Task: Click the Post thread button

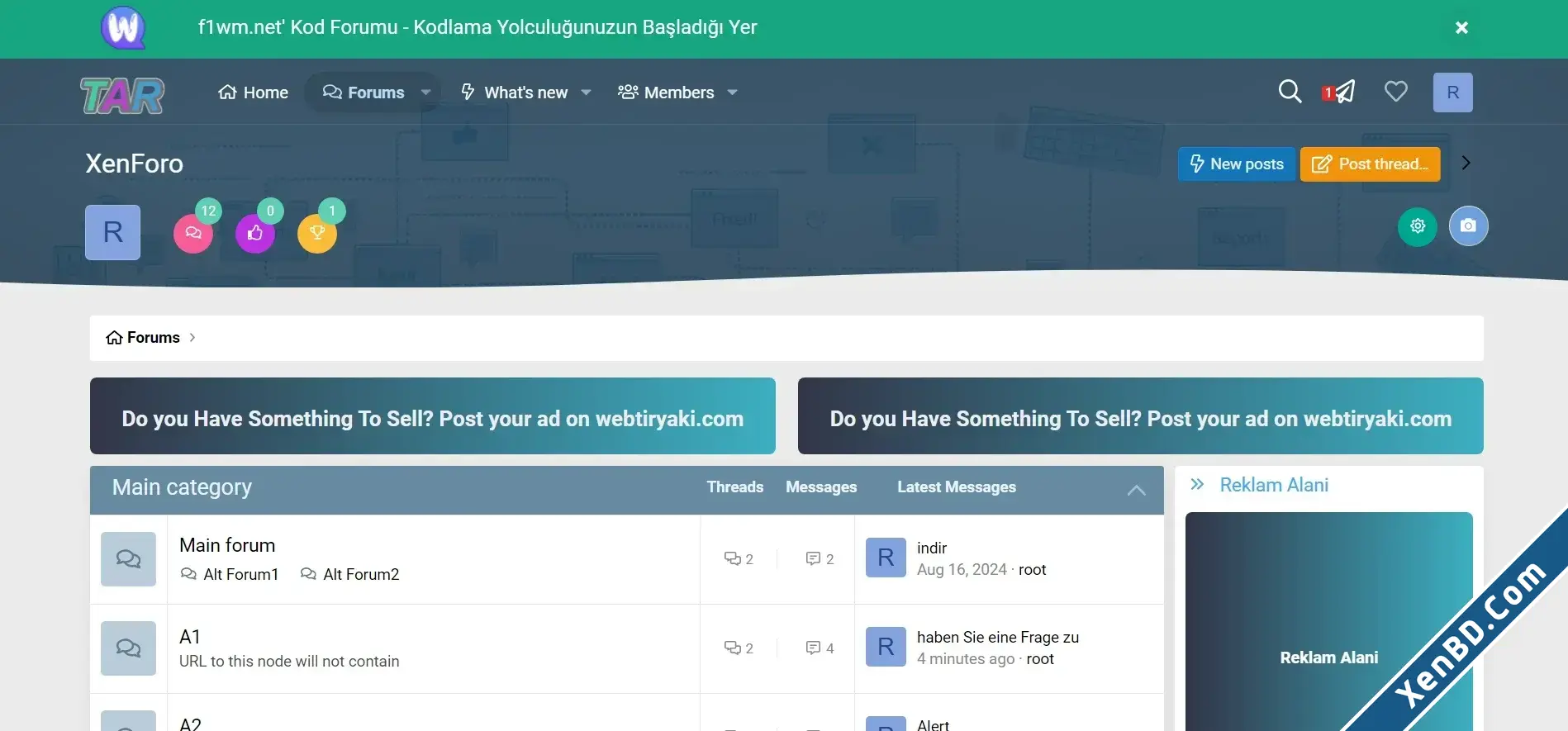Action: click(x=1370, y=164)
